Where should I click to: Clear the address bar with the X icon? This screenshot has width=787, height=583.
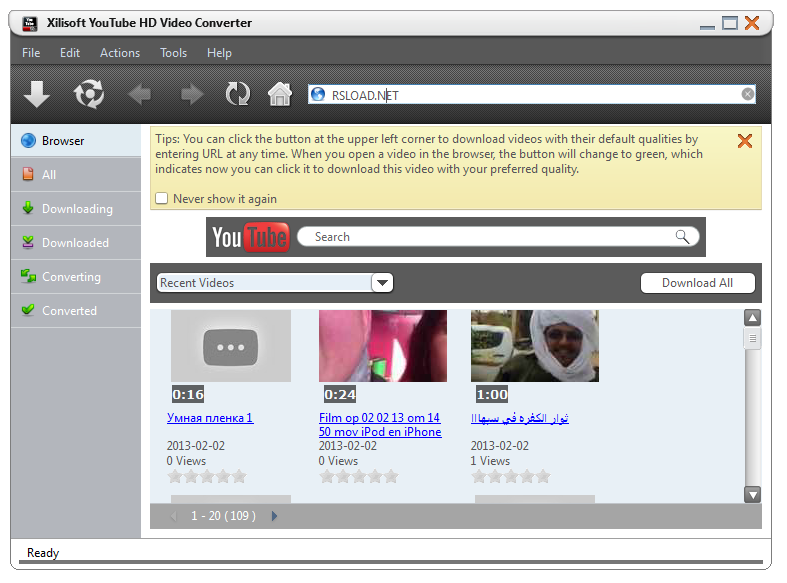click(747, 94)
